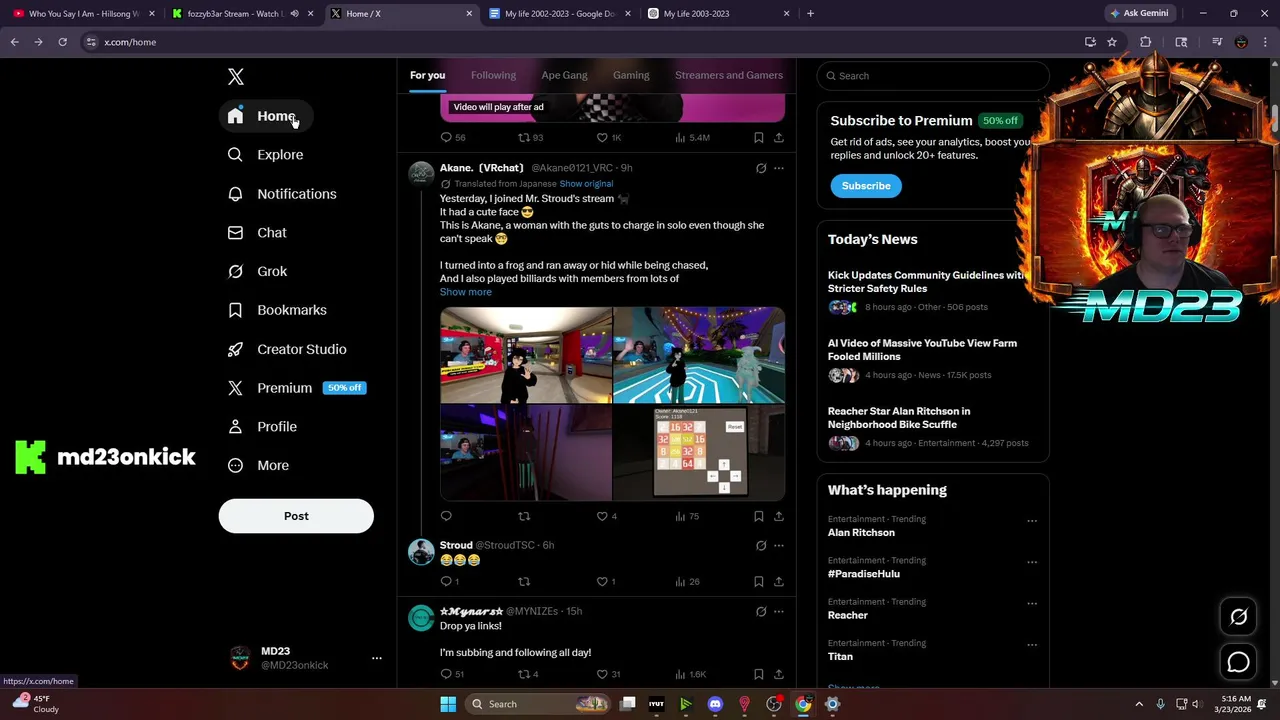Expand Akane's post with Show more

pos(466,292)
